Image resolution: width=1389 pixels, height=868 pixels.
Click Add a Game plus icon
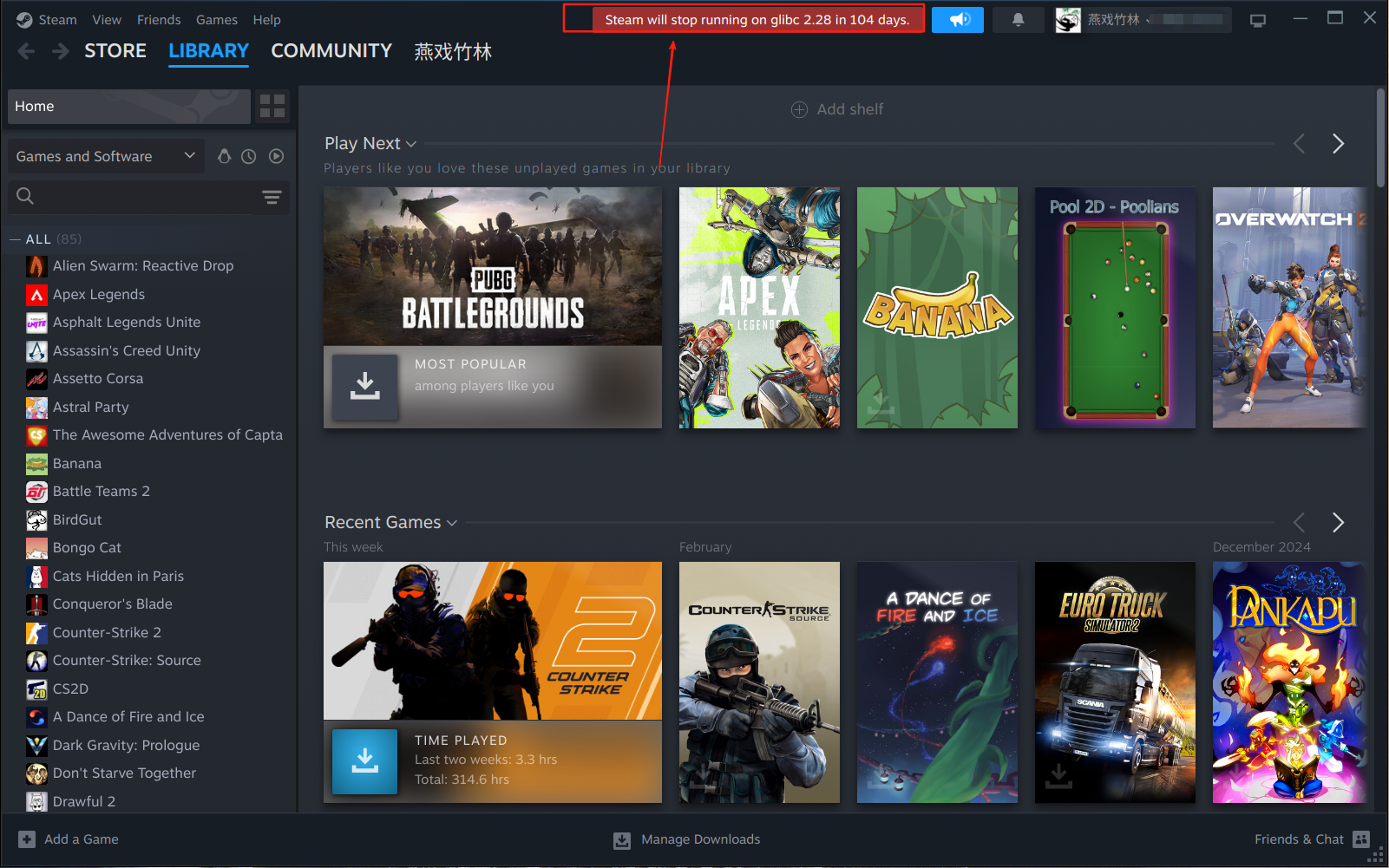click(27, 839)
